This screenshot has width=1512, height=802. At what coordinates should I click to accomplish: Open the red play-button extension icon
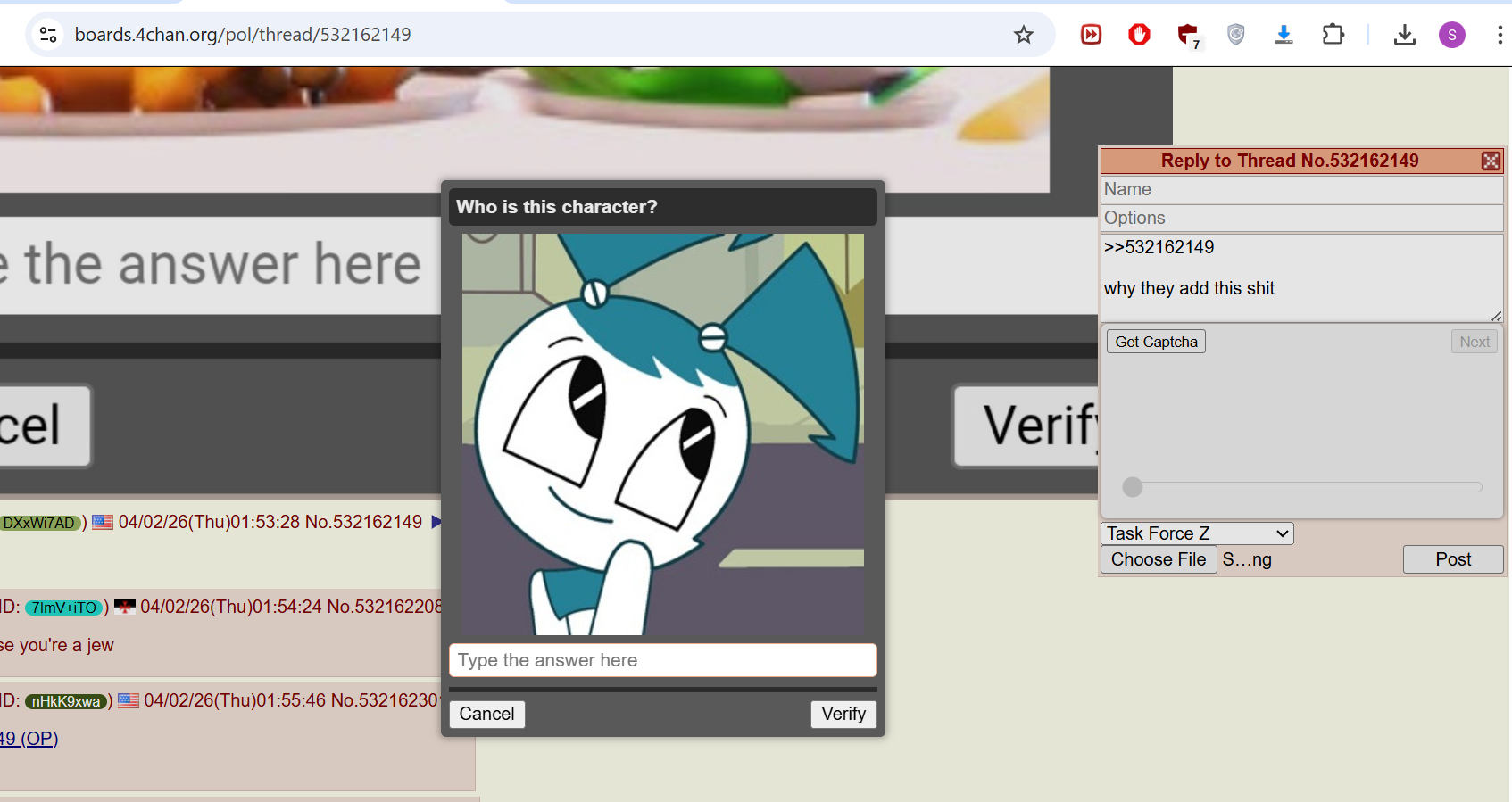coord(1091,35)
